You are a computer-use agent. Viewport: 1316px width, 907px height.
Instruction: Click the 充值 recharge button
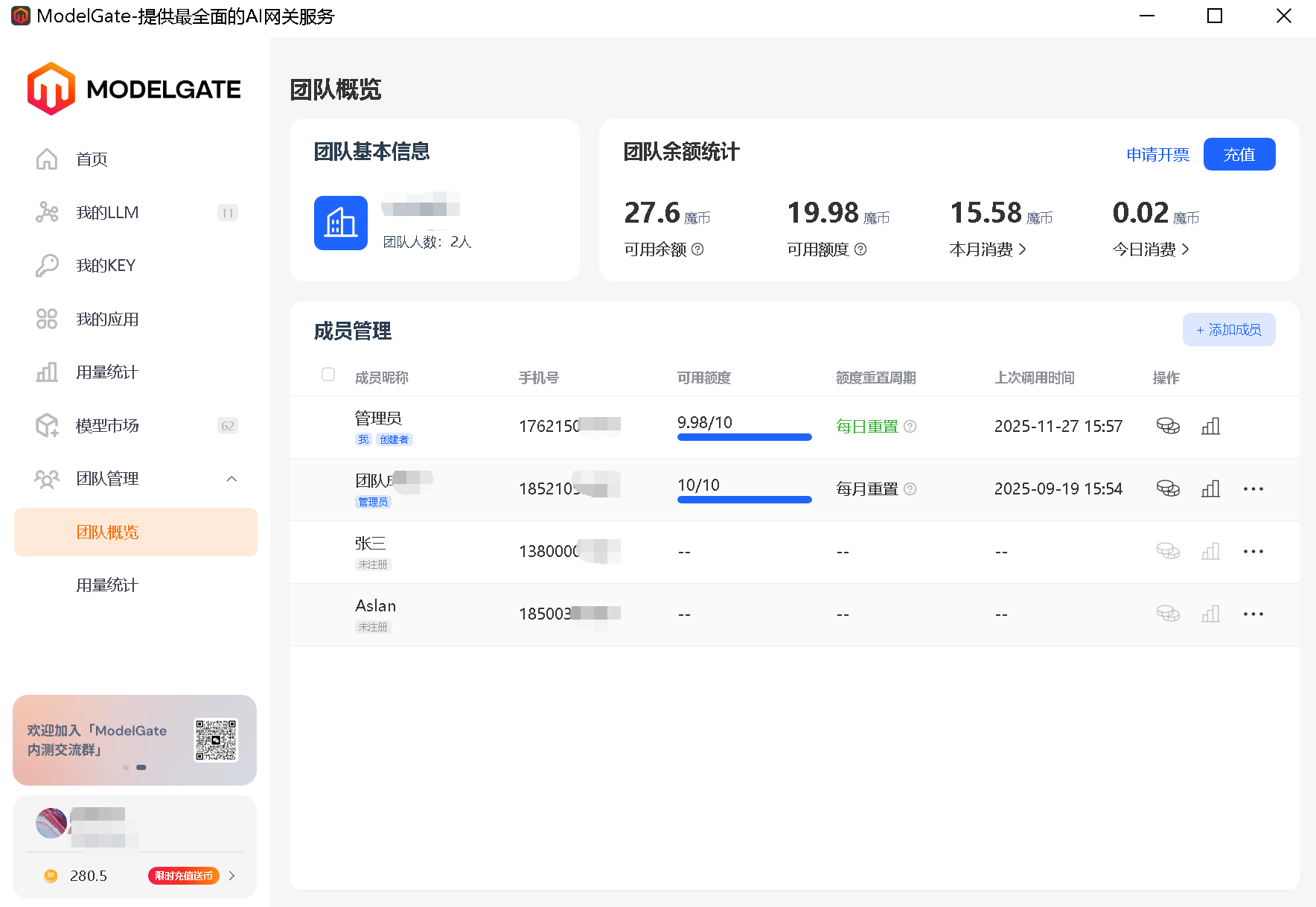point(1239,154)
